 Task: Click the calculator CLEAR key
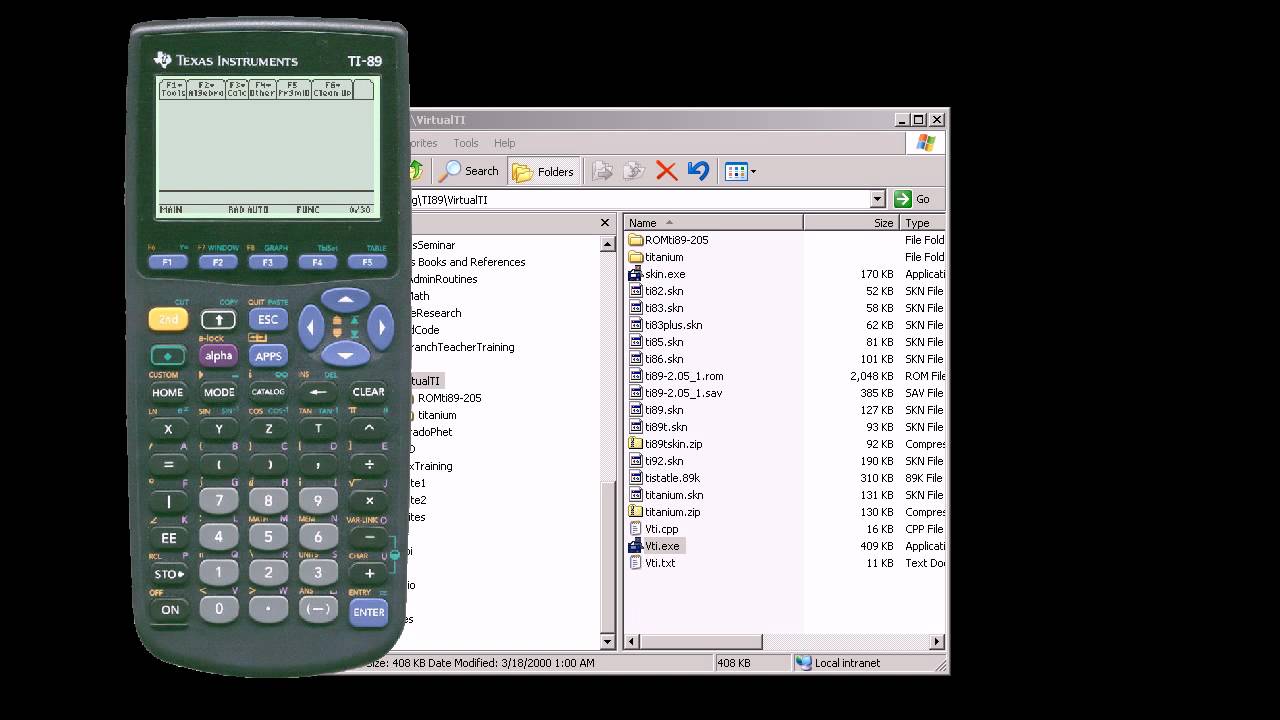click(369, 393)
